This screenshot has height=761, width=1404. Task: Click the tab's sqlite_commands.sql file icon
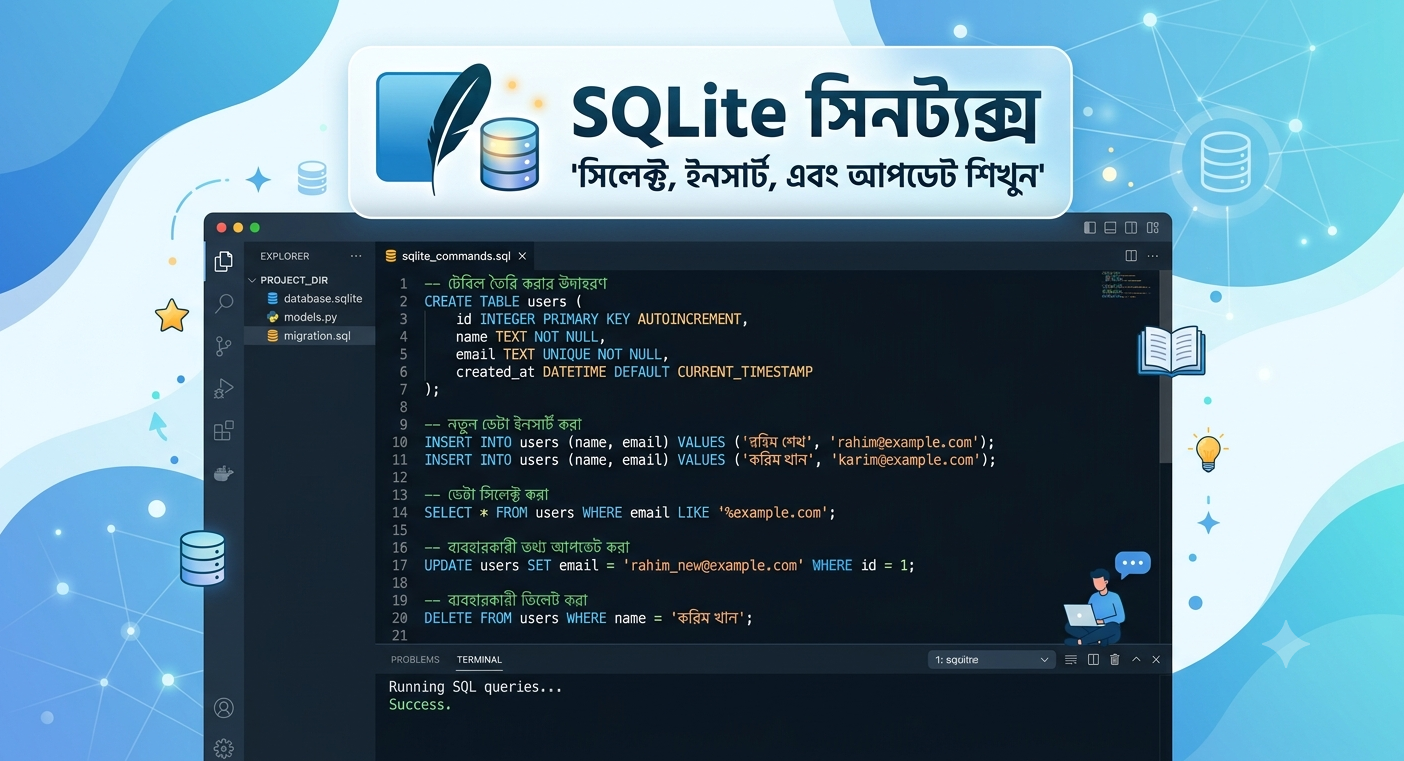point(391,256)
